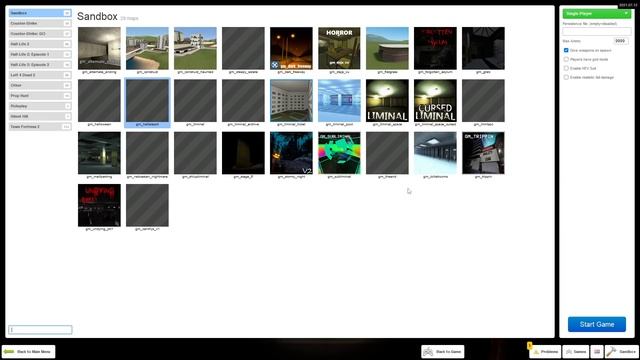
Task: Open the Other map category
Action: point(40,85)
